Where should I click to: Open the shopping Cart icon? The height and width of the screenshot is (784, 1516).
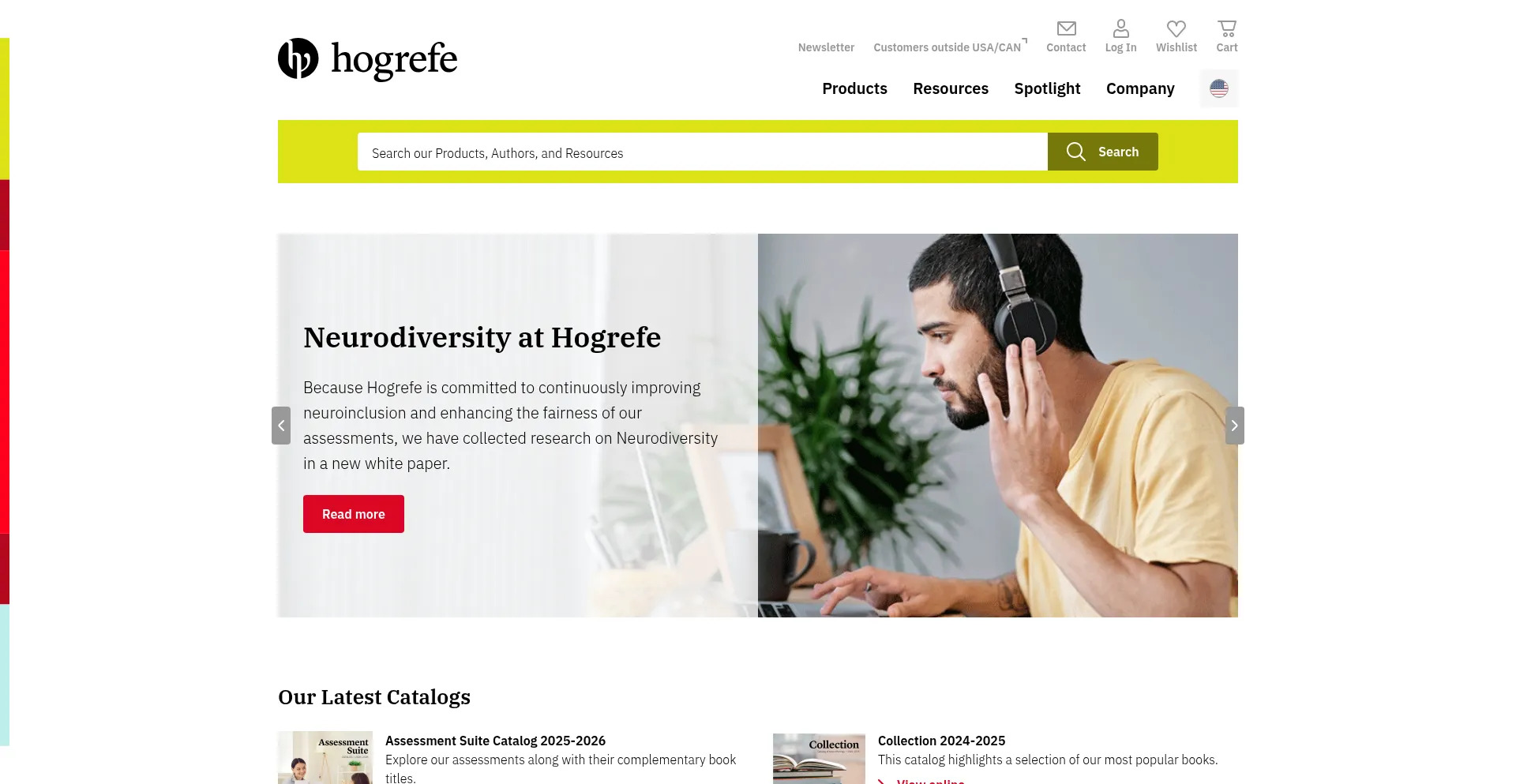(1227, 29)
